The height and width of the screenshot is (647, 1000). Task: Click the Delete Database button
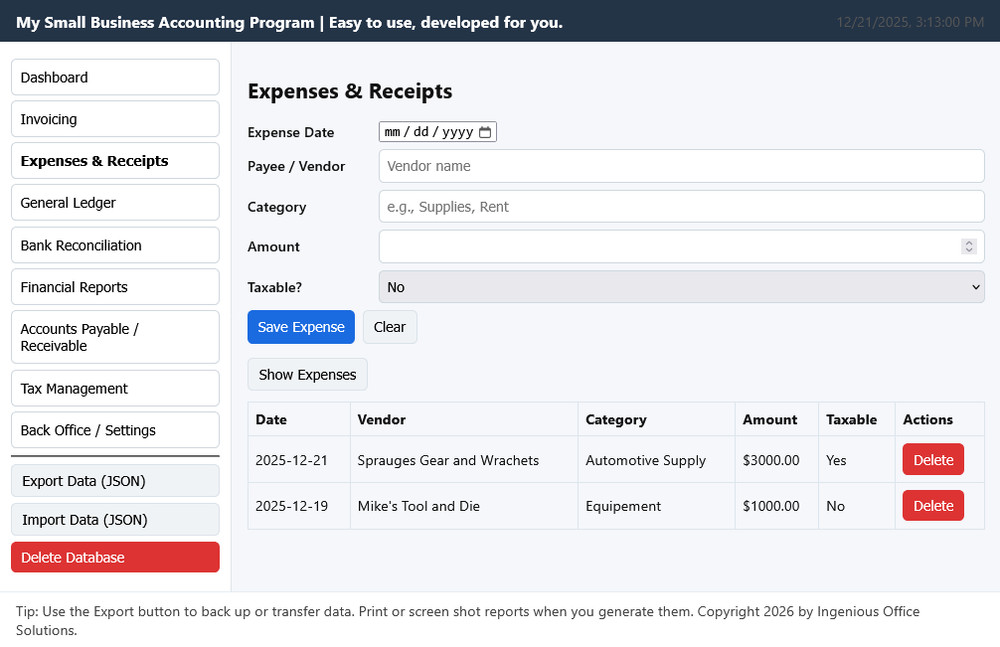[x=114, y=557]
